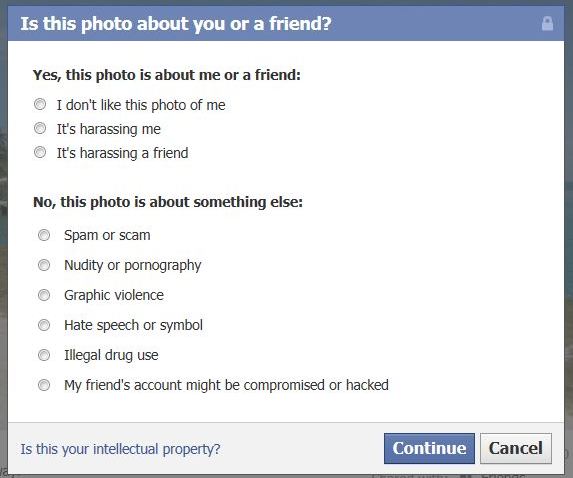This screenshot has height=478, width=573.
Task: Click the "Nudity or pornography" label text
Action: tap(133, 266)
